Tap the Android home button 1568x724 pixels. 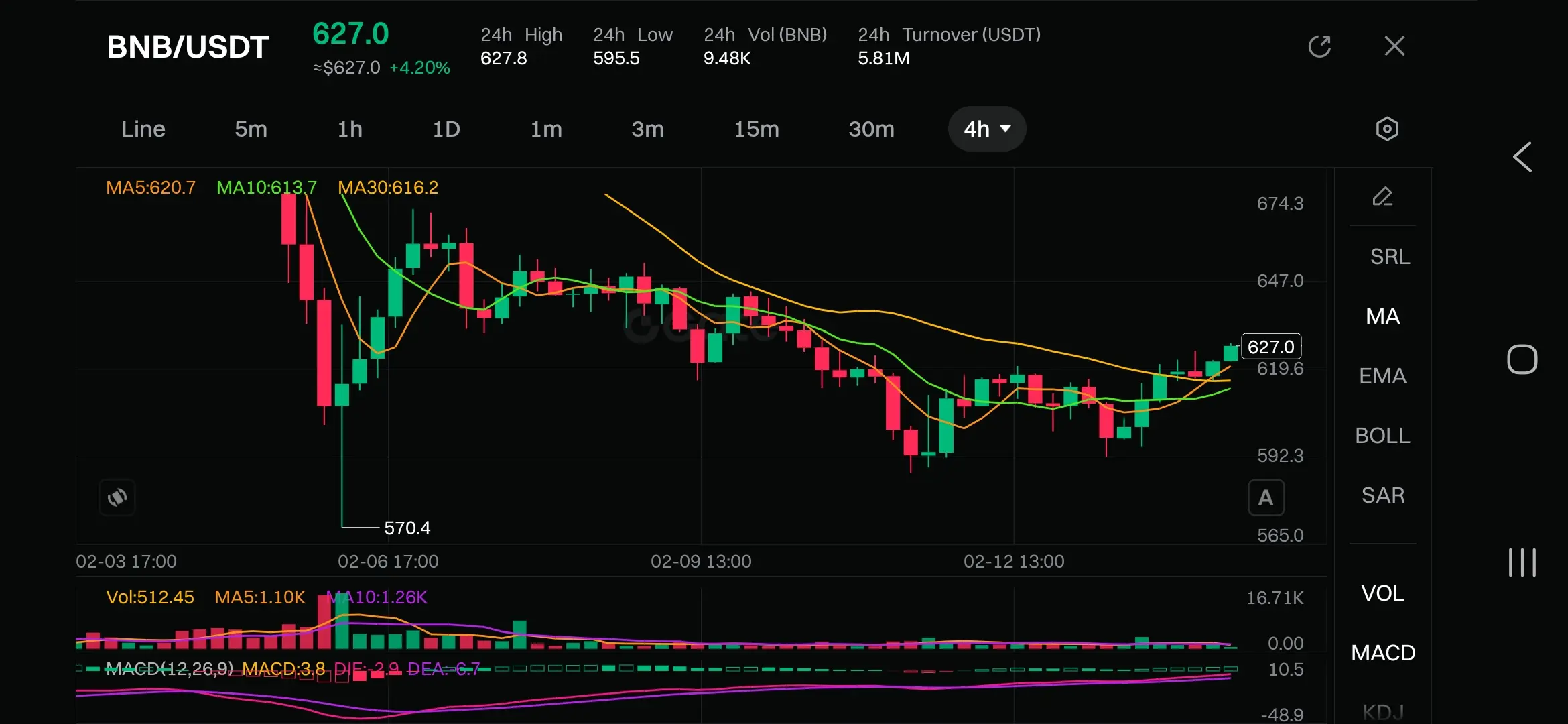[x=1522, y=360]
